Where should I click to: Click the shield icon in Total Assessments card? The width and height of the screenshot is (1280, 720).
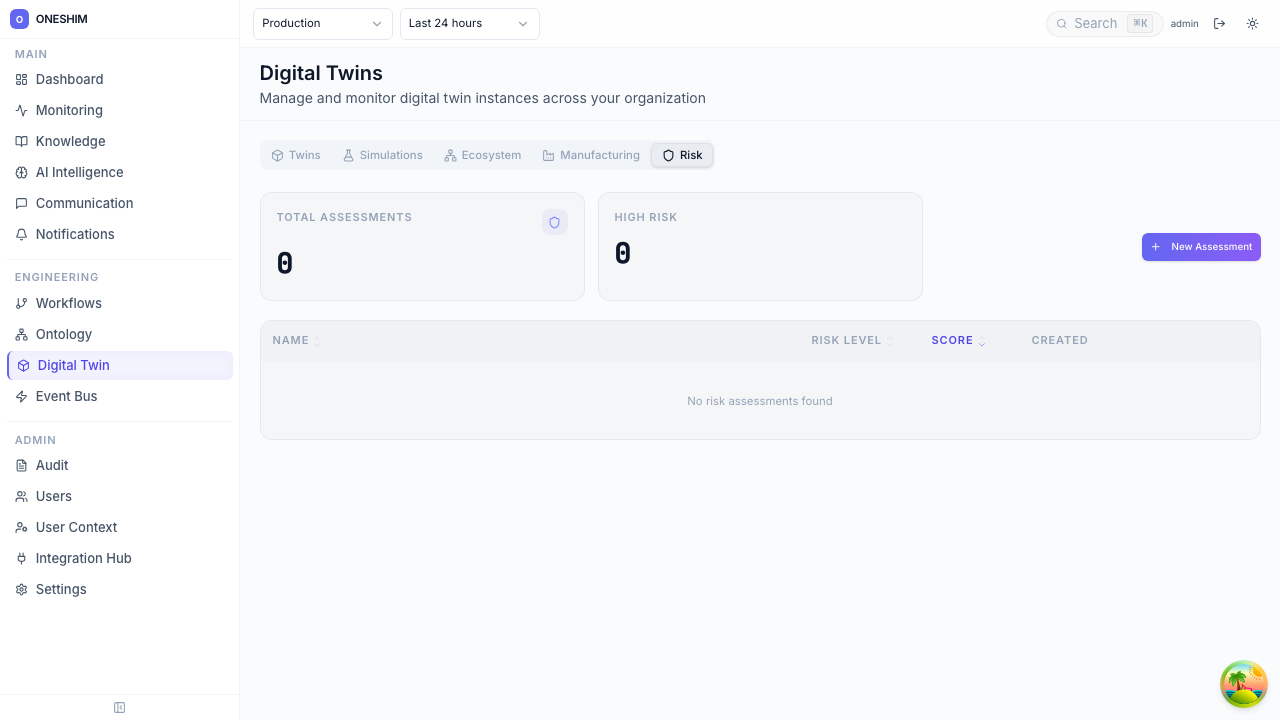coord(554,222)
